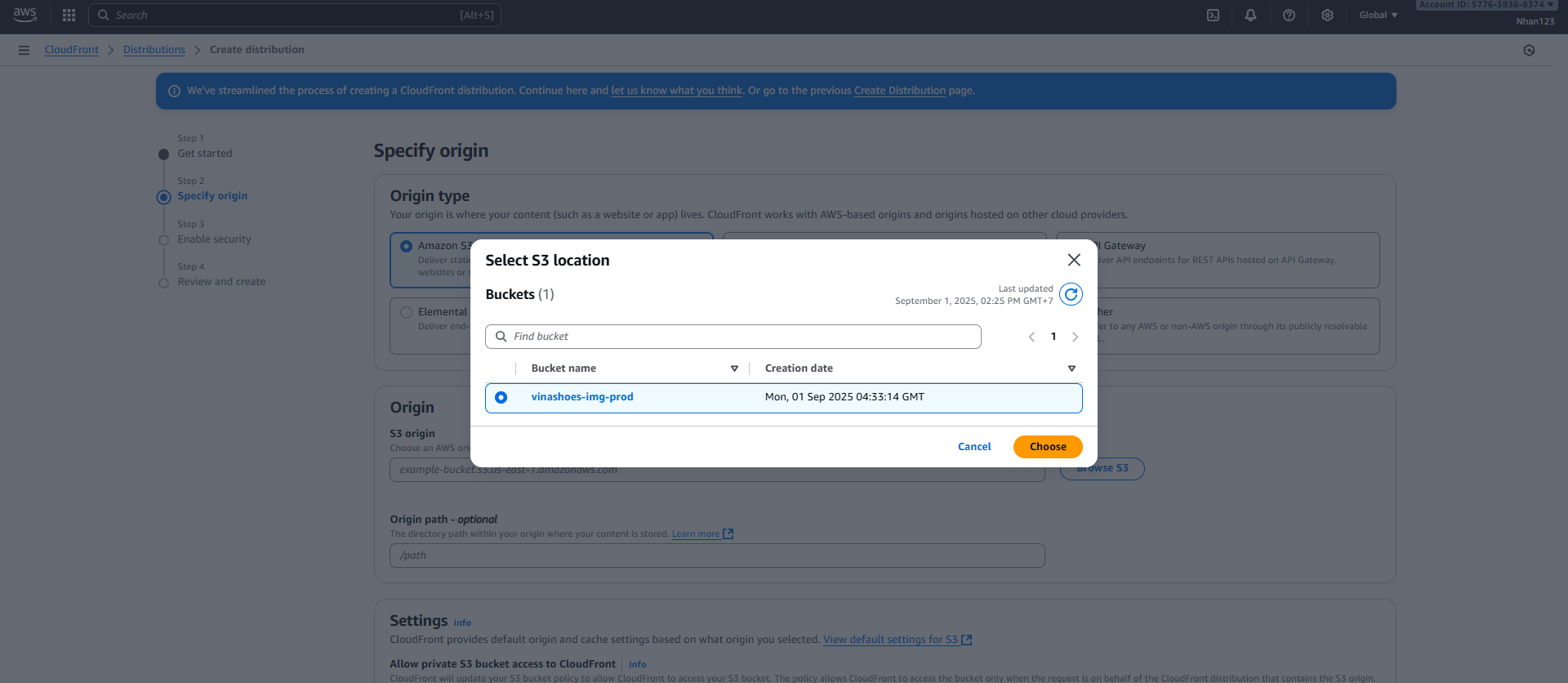Select the vinashoes-img-prod bucket radio button
This screenshot has width=1568, height=683.
501,398
